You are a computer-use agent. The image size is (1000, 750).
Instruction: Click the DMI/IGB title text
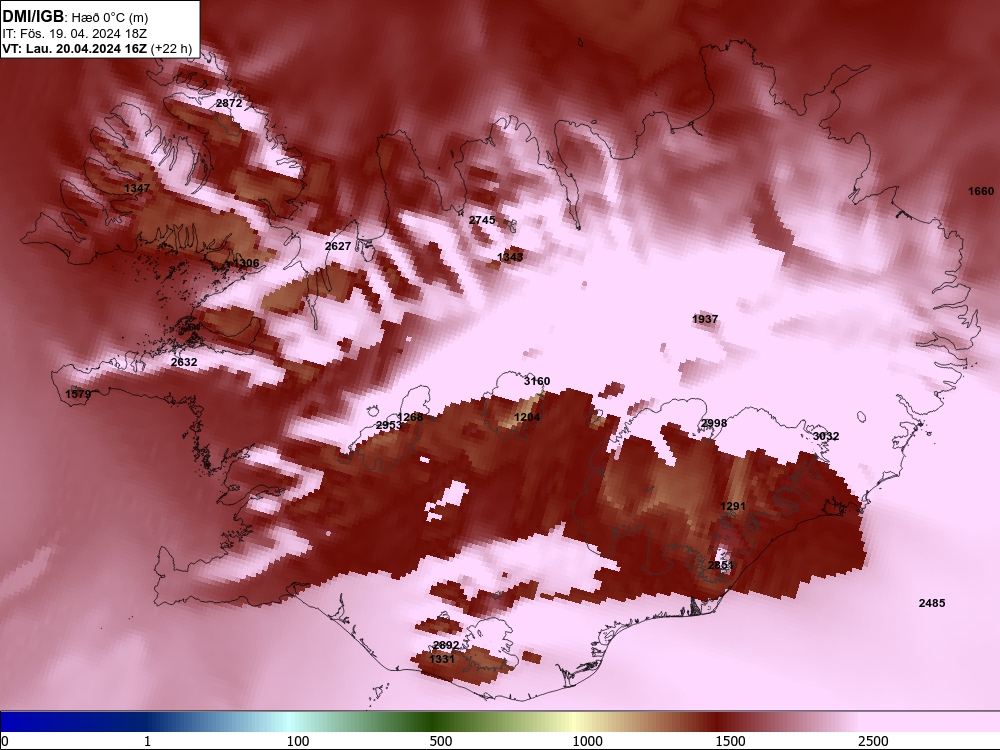click(x=33, y=17)
